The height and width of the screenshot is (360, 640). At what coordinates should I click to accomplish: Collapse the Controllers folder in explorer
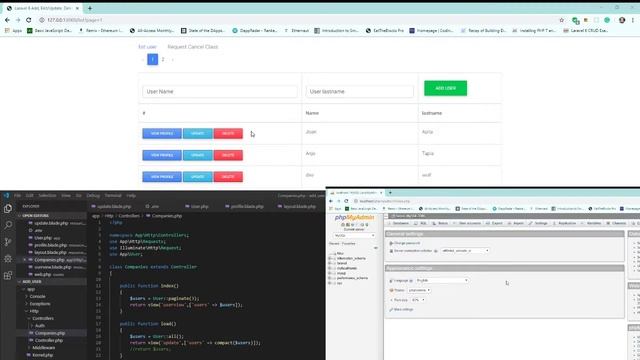(43, 318)
